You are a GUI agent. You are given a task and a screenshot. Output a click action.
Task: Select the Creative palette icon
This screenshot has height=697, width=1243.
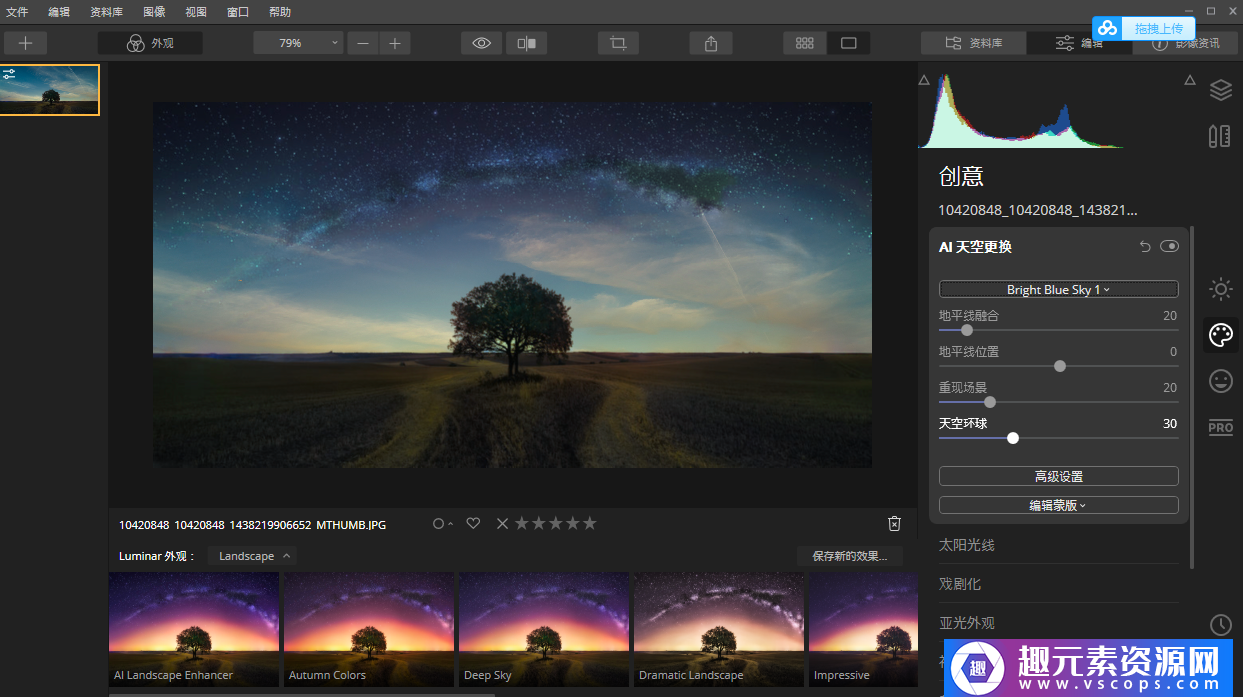tap(1220, 335)
